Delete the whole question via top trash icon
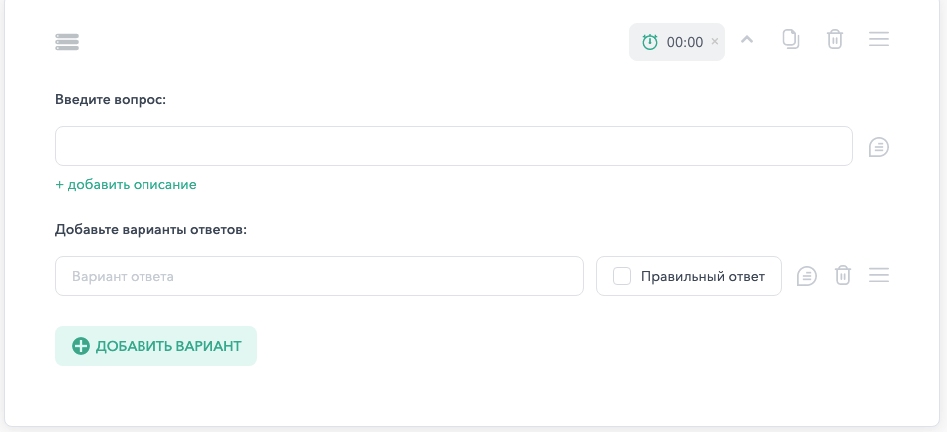The height and width of the screenshot is (432, 947). [835, 39]
